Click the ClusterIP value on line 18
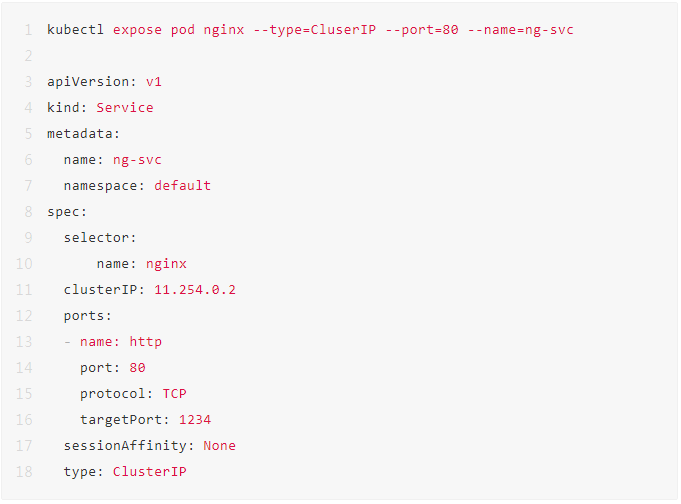The width and height of the screenshot is (681, 504). click(x=149, y=472)
